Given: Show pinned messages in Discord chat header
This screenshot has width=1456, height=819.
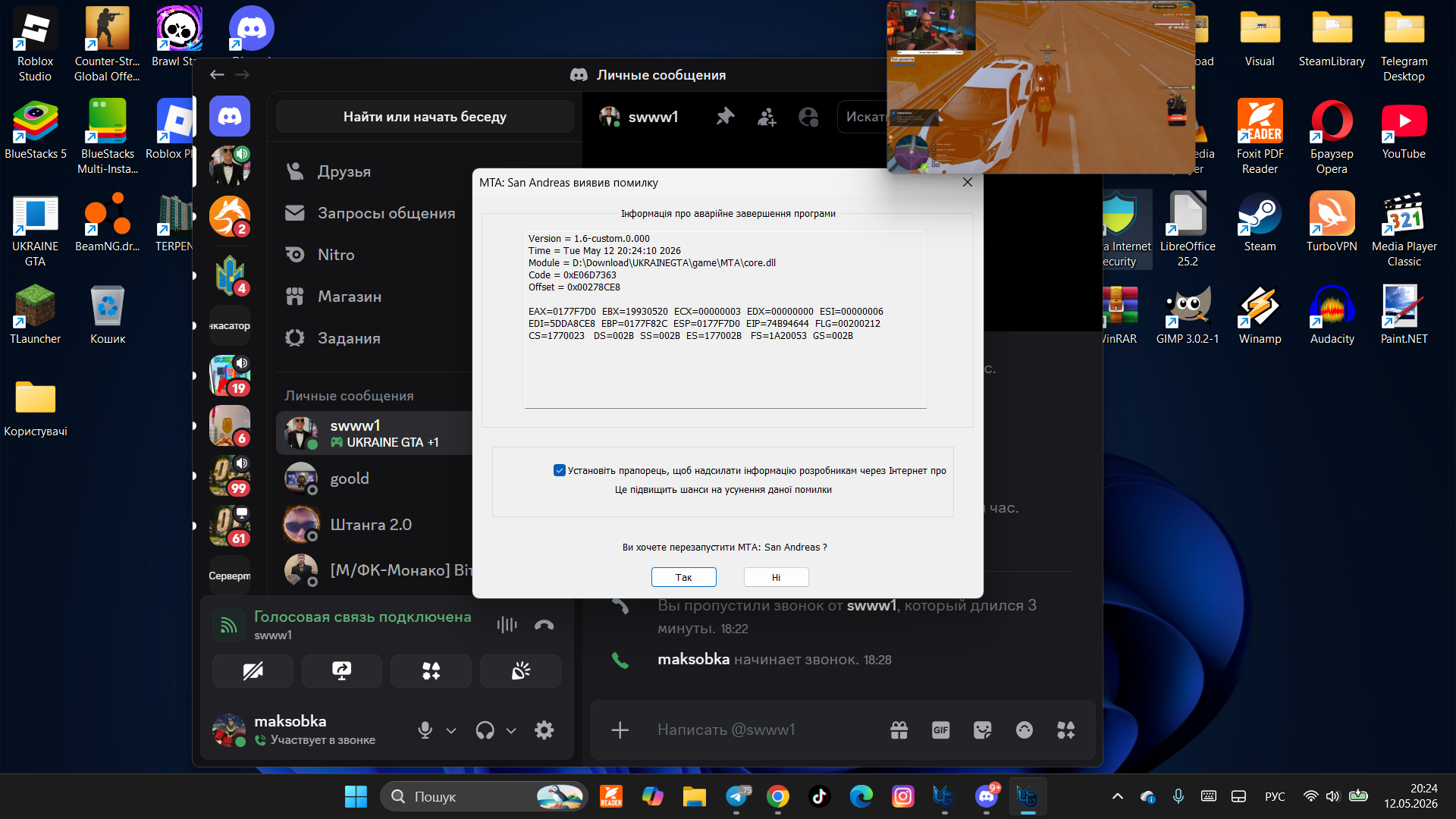Looking at the screenshot, I should click(726, 117).
